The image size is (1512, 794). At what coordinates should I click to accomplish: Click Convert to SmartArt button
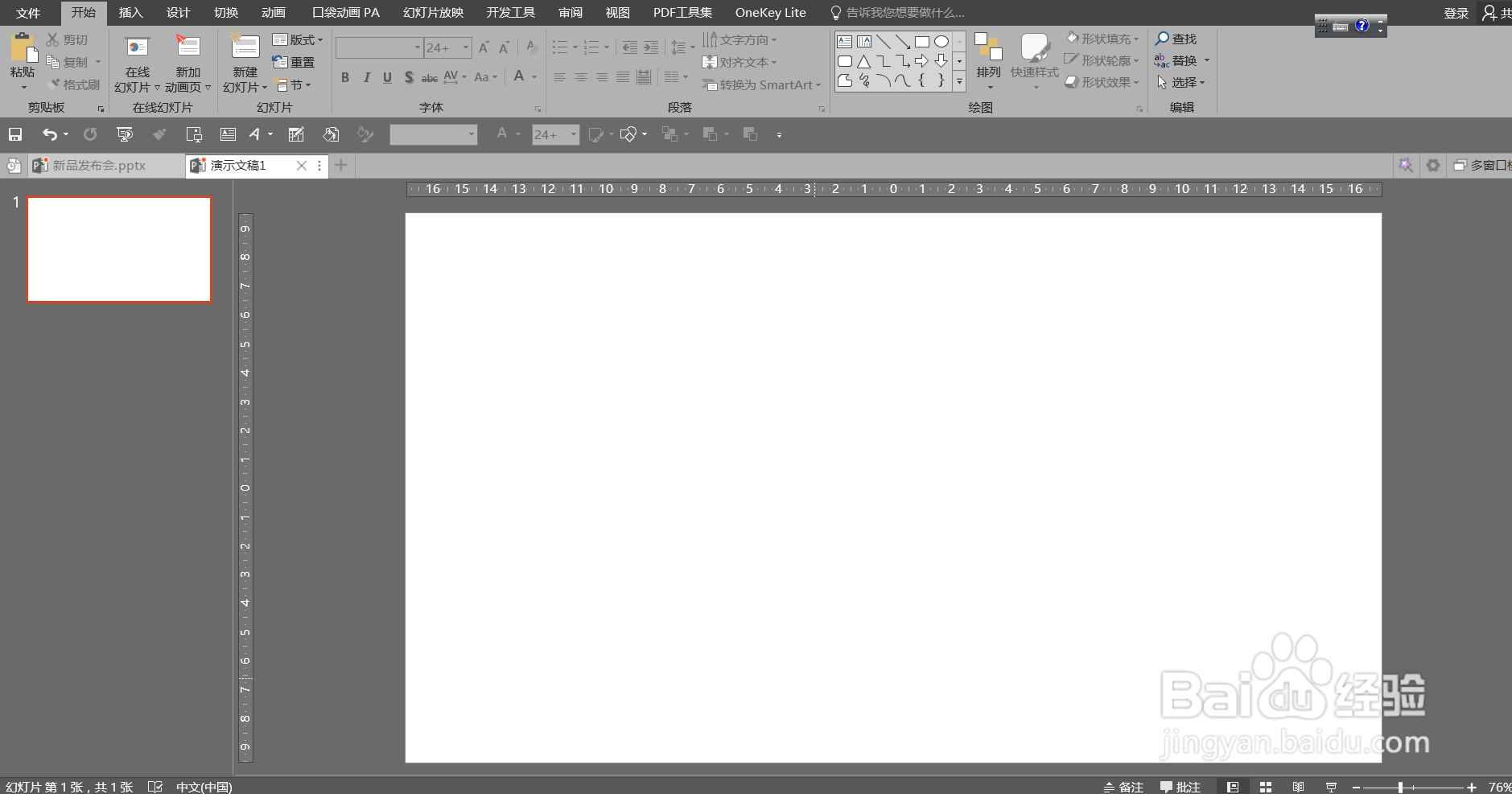point(762,84)
